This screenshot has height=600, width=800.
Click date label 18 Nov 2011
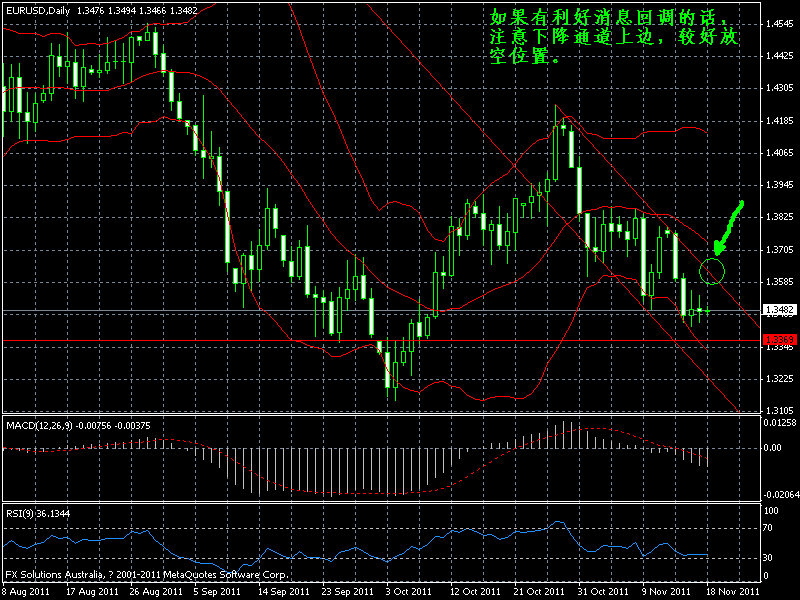[x=732, y=592]
